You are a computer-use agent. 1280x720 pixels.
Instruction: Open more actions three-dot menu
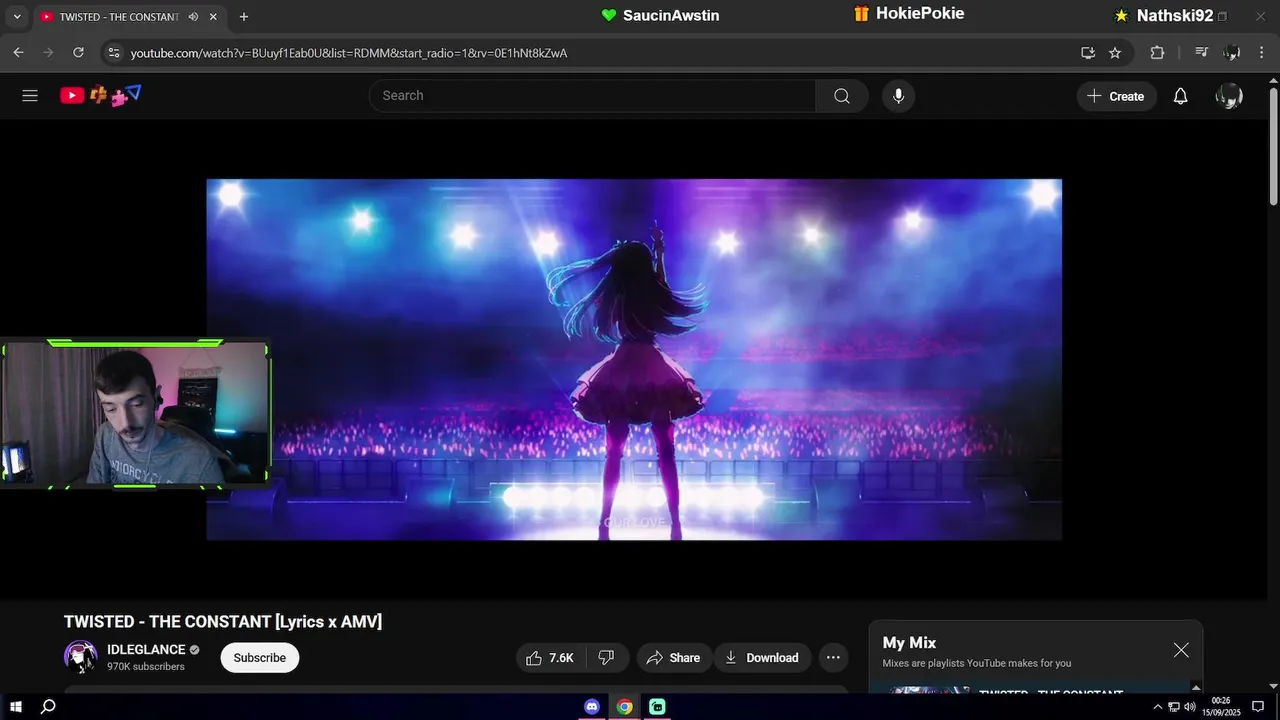click(833, 658)
